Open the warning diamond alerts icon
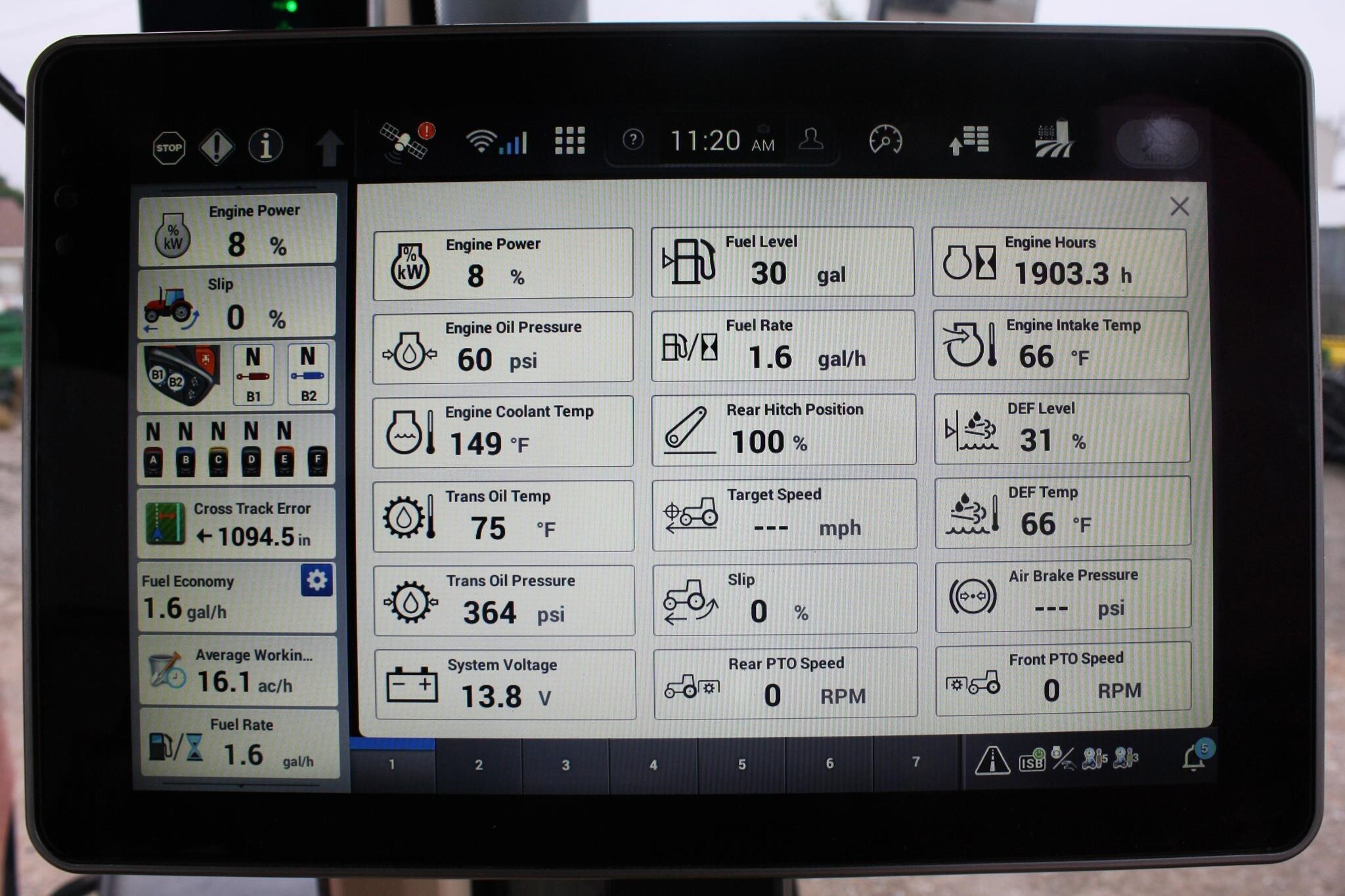 (217, 146)
